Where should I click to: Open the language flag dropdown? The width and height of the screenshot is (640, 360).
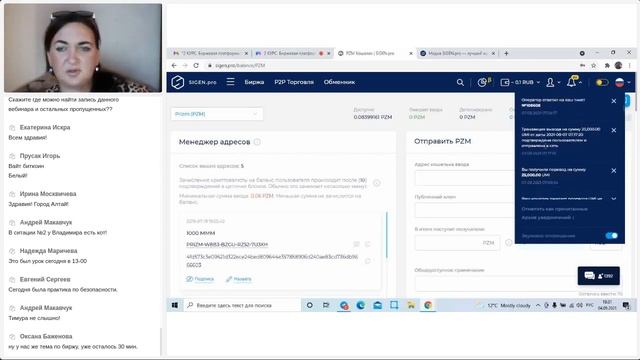pyautogui.click(x=622, y=82)
